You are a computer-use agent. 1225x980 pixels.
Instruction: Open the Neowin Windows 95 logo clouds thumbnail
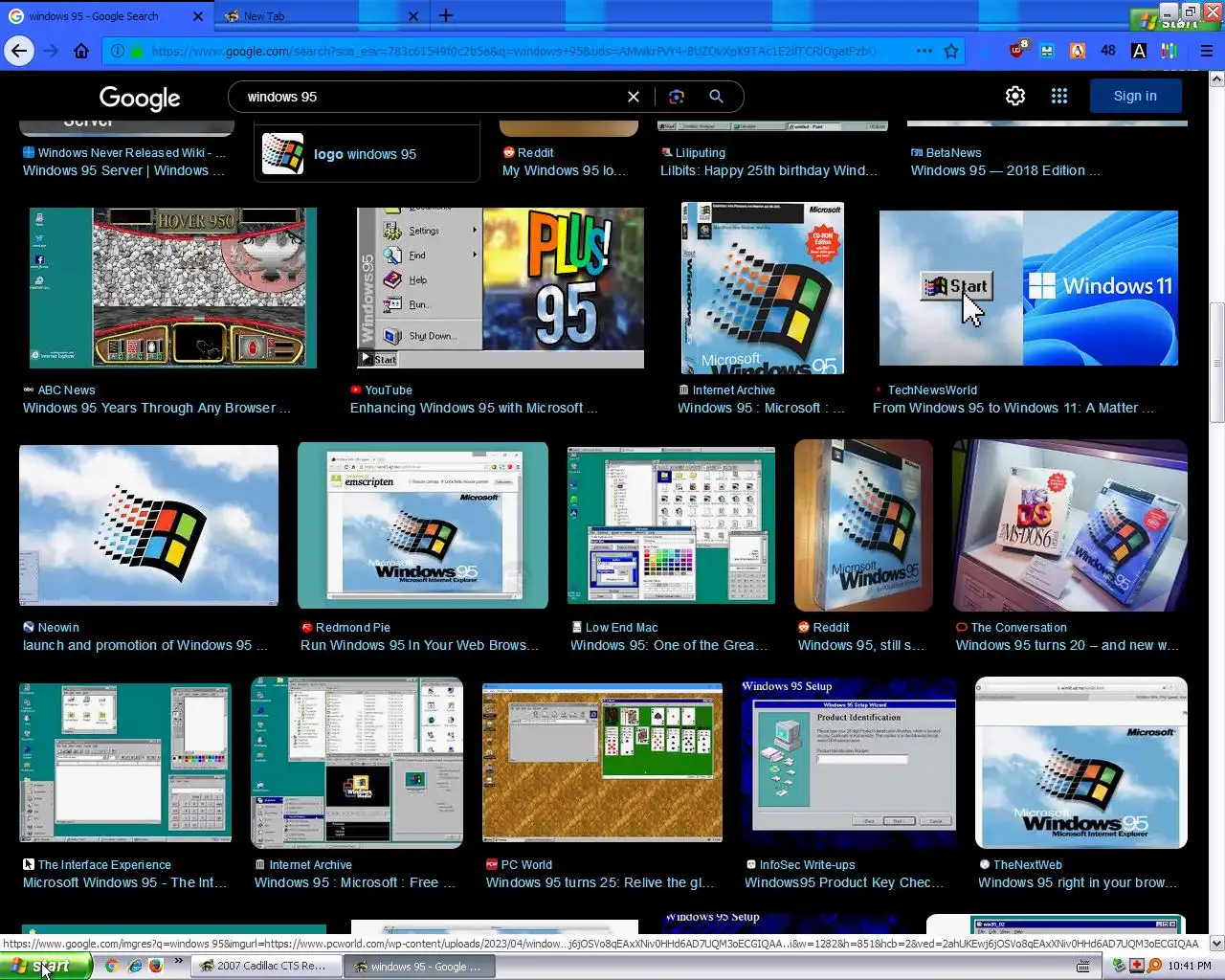(x=149, y=525)
